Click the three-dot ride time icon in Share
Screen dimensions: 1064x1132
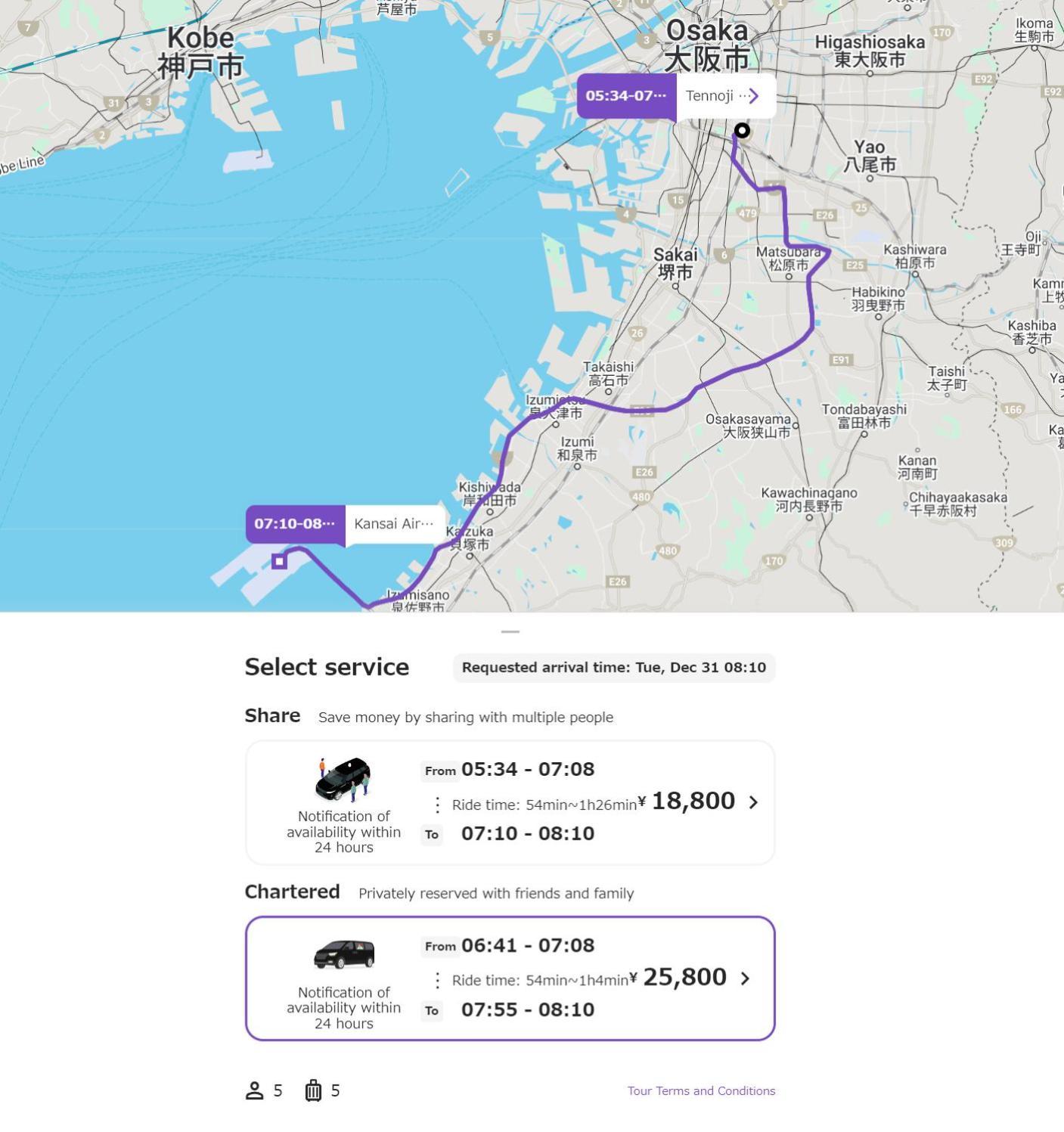(x=437, y=805)
